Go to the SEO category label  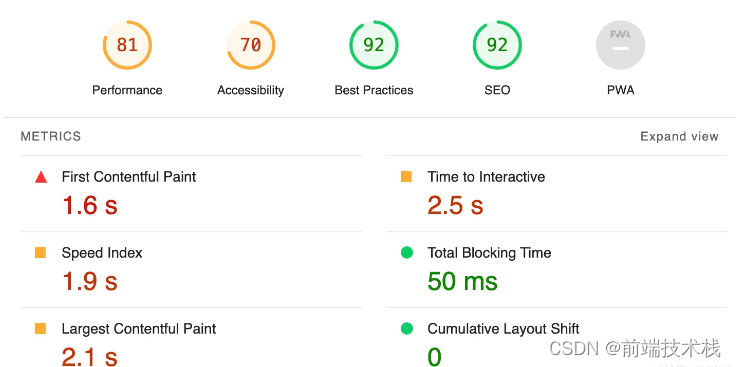[498, 90]
